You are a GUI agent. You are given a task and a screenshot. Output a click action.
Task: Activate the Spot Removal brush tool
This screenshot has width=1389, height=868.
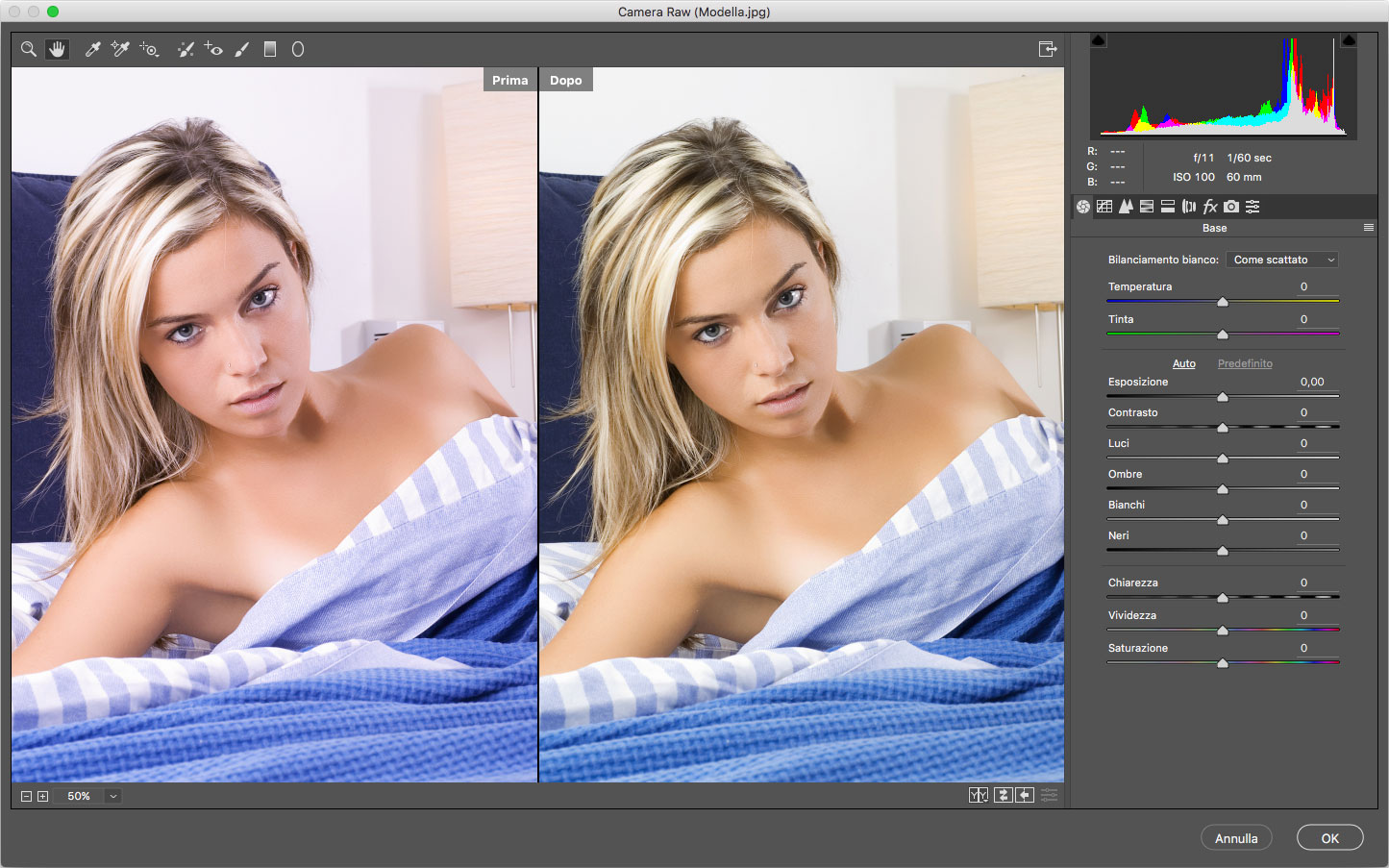point(186,49)
